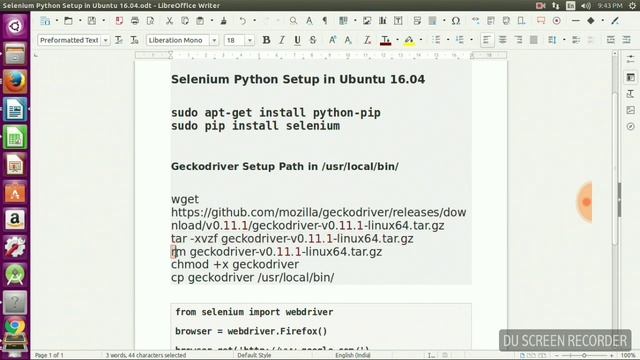Insert an image

coord(367,21)
